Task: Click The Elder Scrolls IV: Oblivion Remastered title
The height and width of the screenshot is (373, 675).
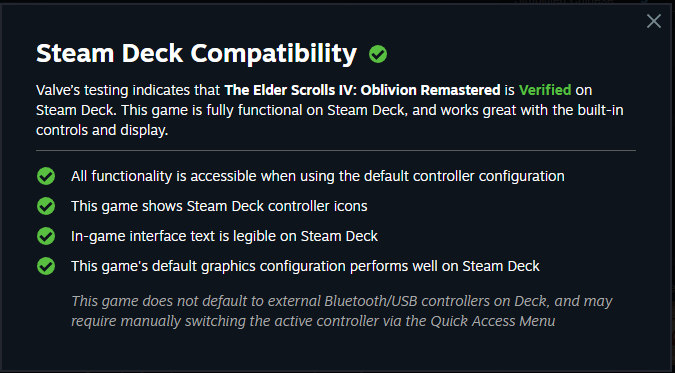Action: (362, 90)
